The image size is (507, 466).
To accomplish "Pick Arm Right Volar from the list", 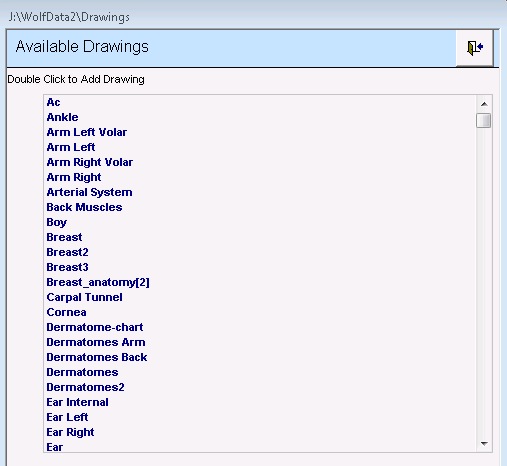I will tap(90, 162).
